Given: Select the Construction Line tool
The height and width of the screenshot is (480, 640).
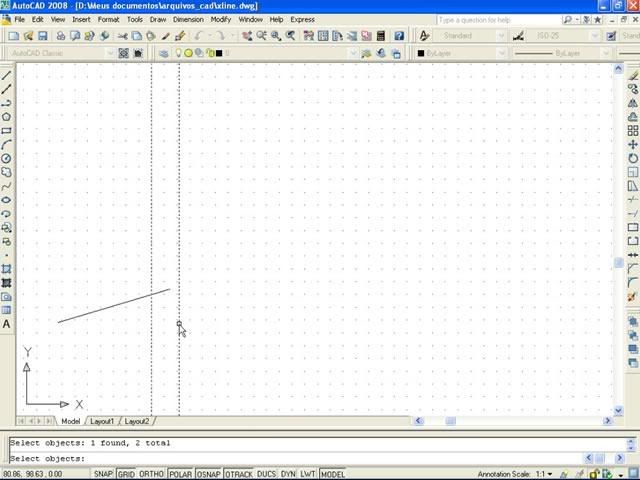Looking at the screenshot, I should (x=6, y=89).
